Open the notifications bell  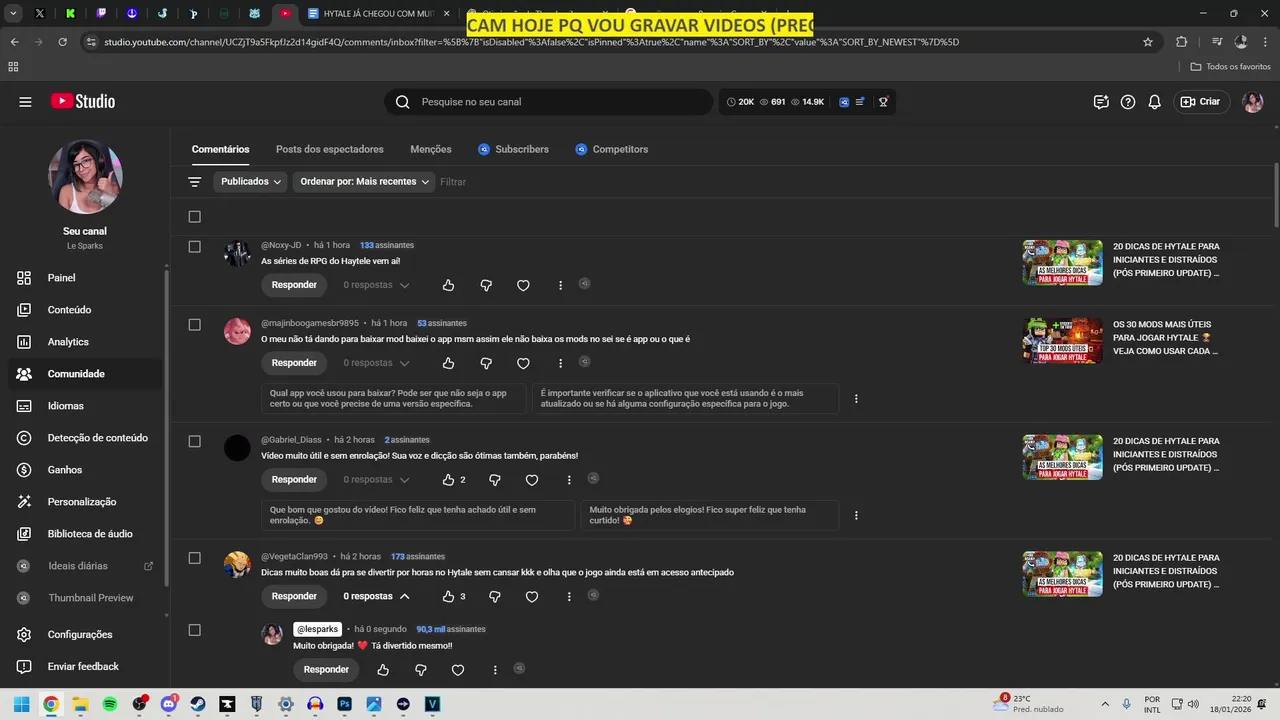pos(1154,102)
